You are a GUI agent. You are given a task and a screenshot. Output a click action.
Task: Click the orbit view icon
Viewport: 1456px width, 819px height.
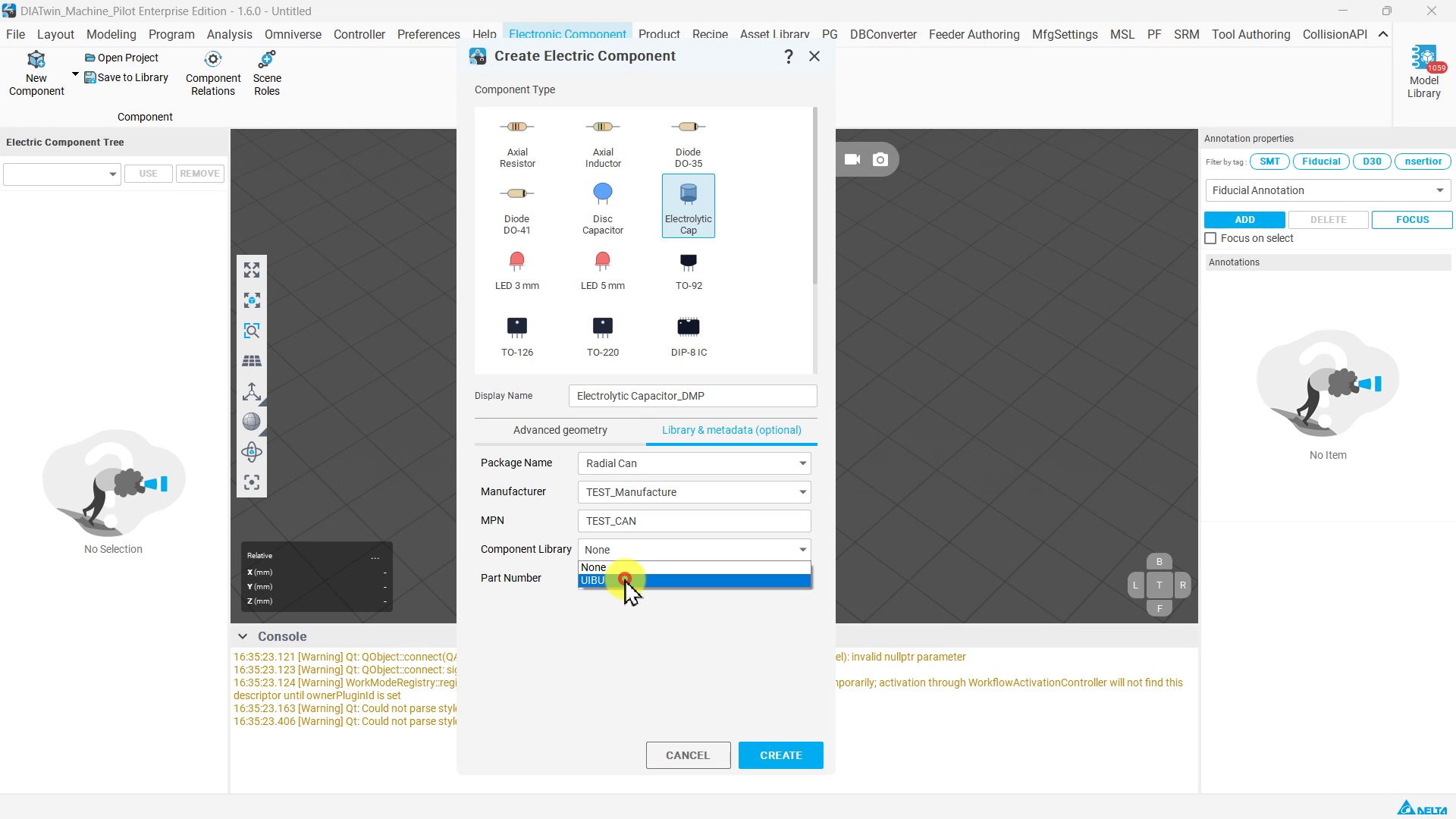(x=252, y=452)
